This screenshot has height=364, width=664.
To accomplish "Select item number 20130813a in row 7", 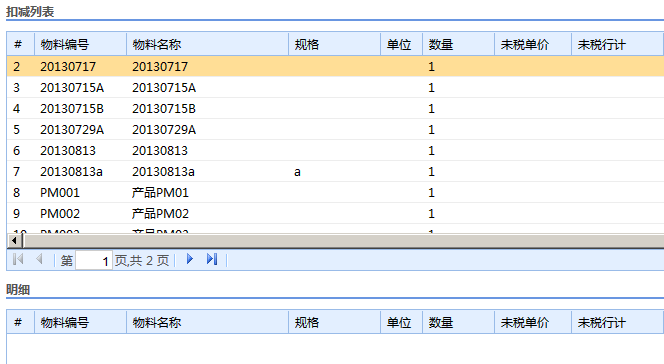I will pos(72,172).
